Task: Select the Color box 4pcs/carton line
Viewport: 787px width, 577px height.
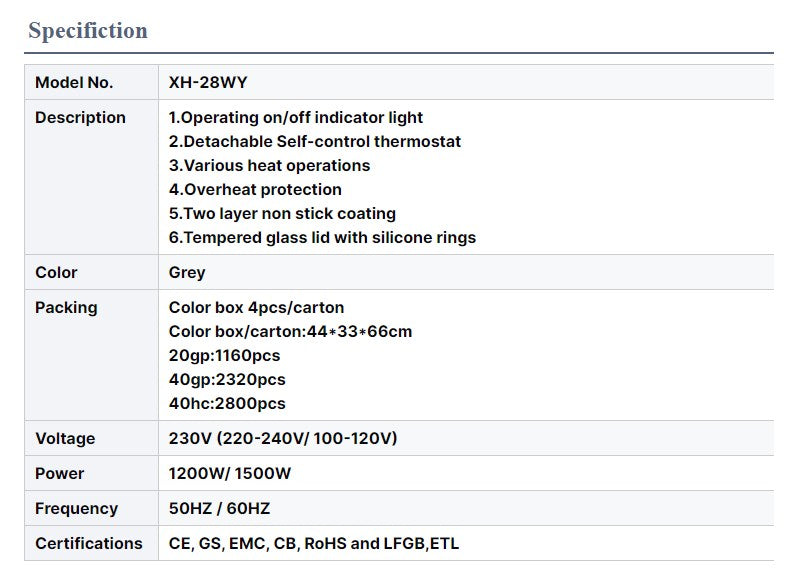Action: (256, 308)
